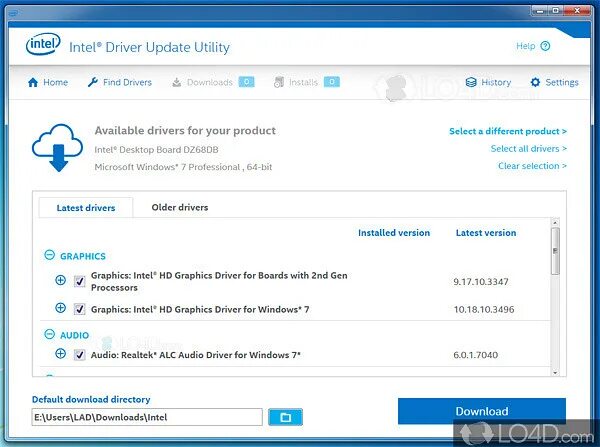Go to Home in navigation bar
Viewport: 600px width, 447px height.
(48, 82)
